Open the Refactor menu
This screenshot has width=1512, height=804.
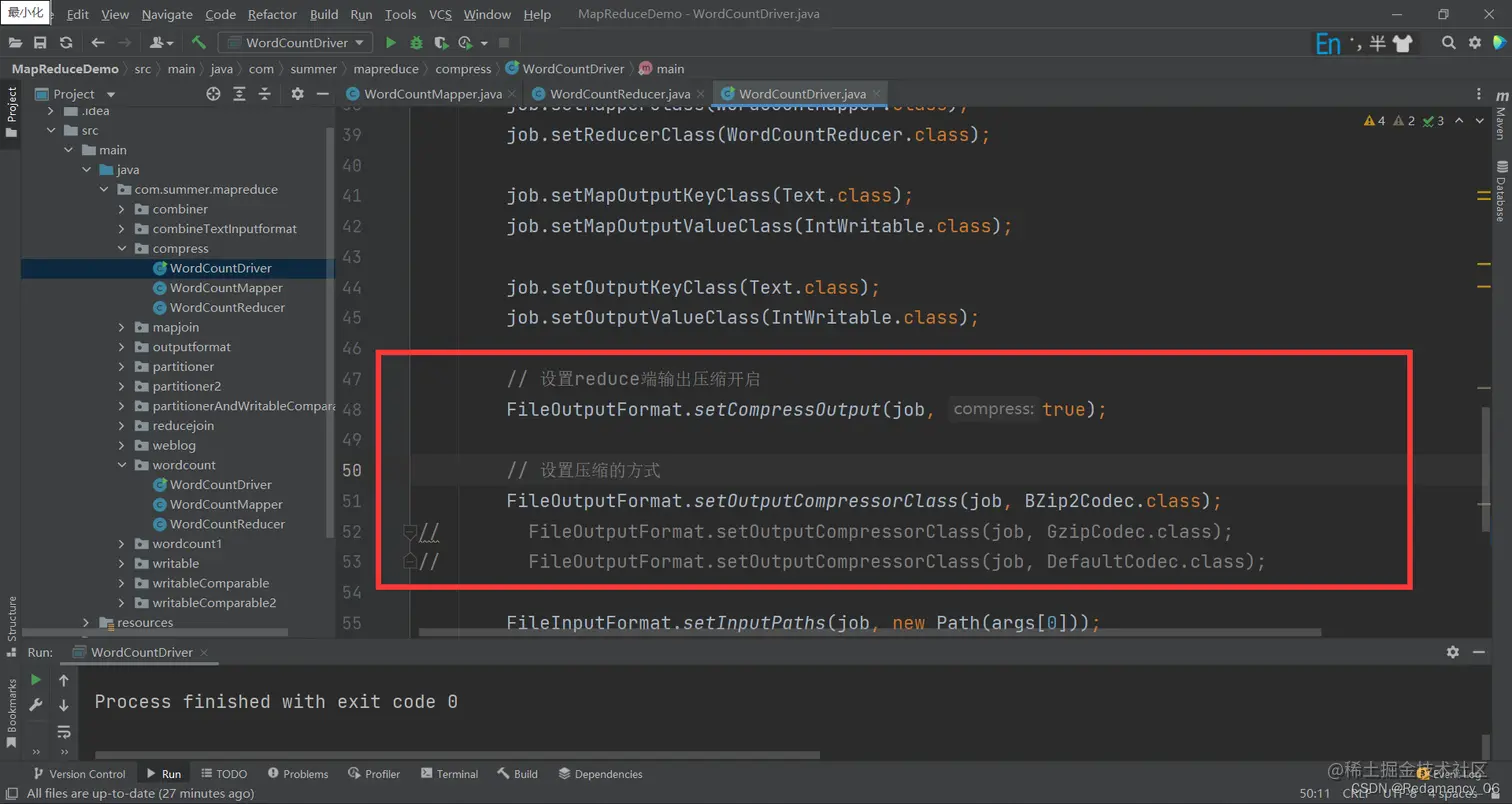click(272, 15)
